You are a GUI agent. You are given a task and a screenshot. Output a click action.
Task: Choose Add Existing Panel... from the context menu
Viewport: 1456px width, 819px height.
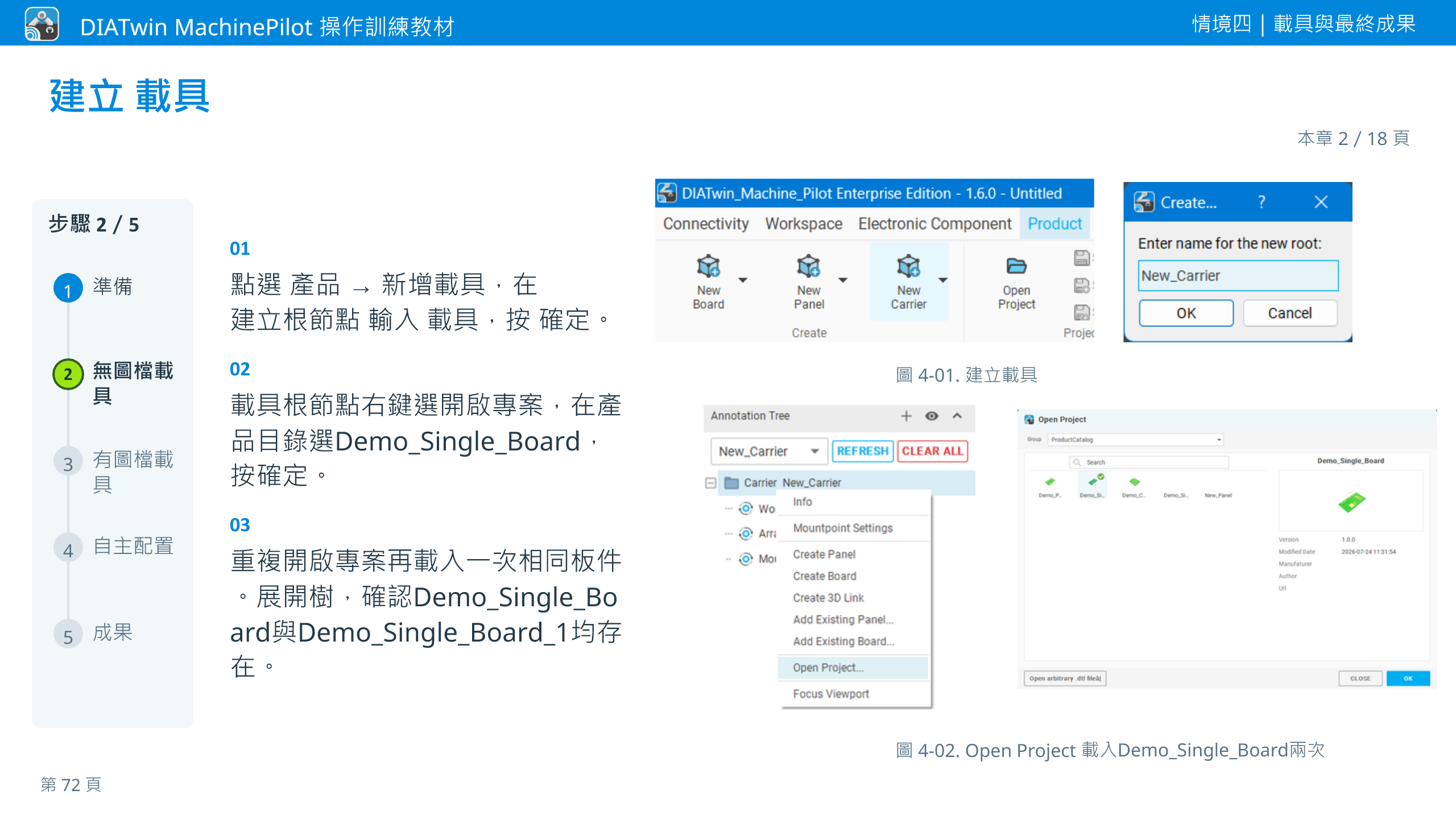[854, 619]
